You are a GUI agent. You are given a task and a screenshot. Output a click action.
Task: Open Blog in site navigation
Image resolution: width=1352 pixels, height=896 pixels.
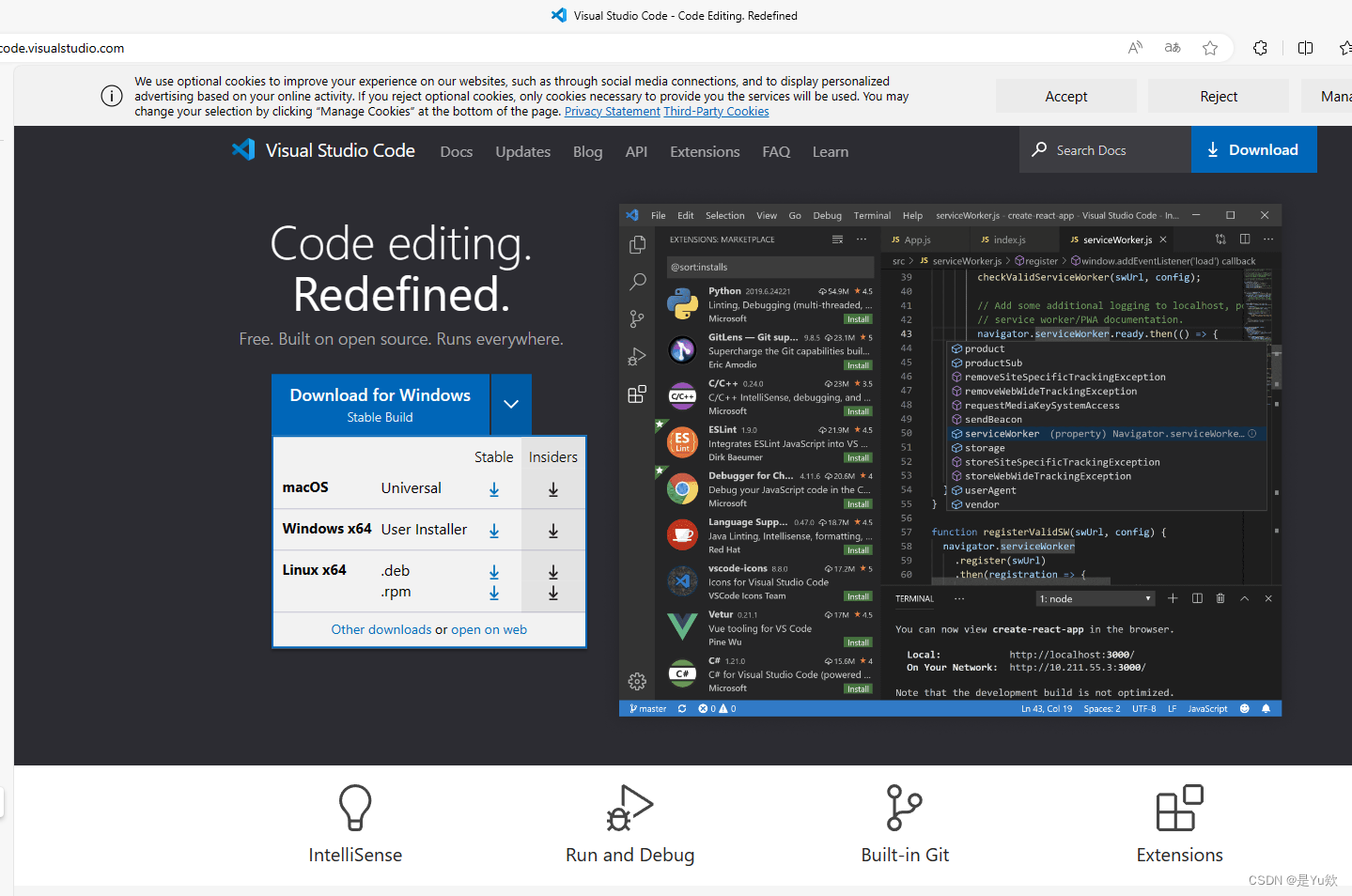click(588, 151)
